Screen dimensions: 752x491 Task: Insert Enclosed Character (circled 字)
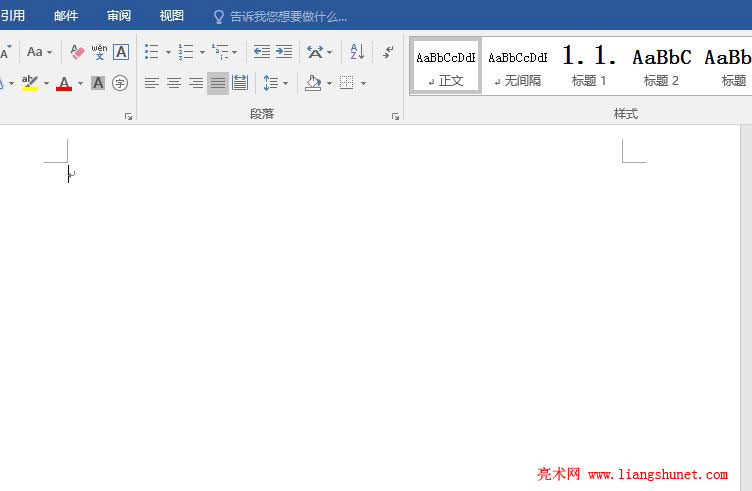tap(120, 83)
